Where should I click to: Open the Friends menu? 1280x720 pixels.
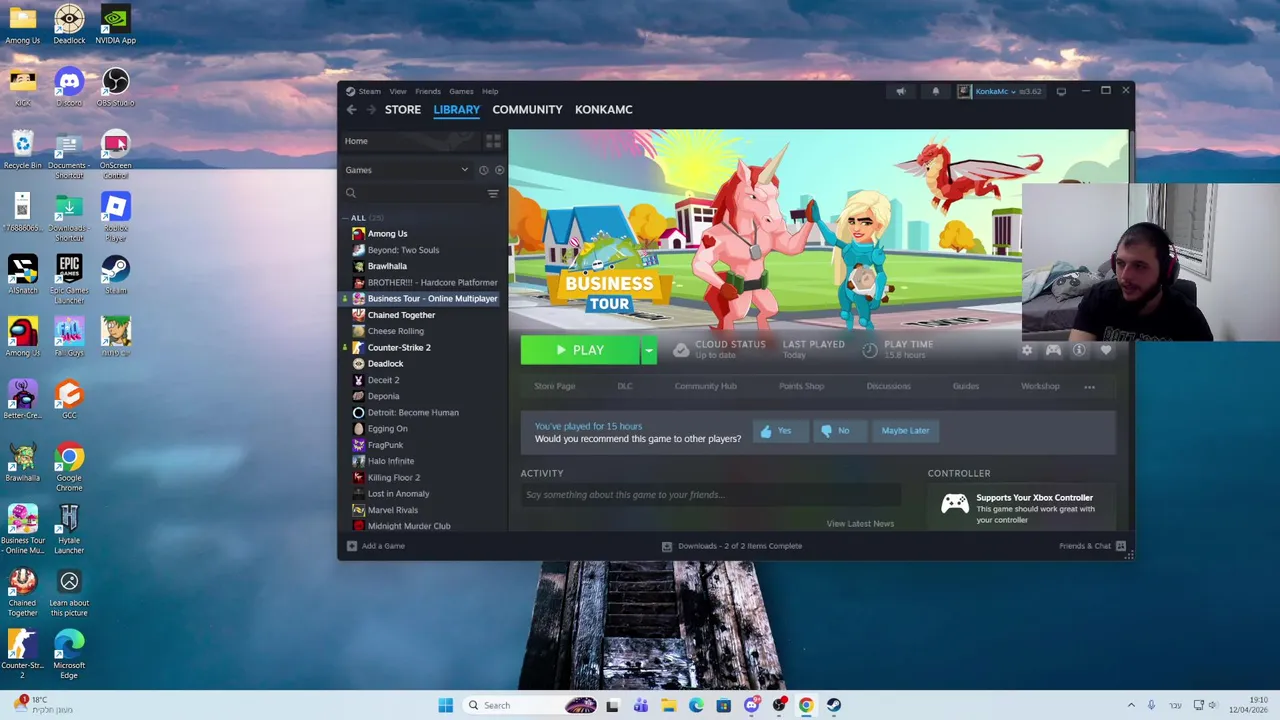[x=428, y=91]
